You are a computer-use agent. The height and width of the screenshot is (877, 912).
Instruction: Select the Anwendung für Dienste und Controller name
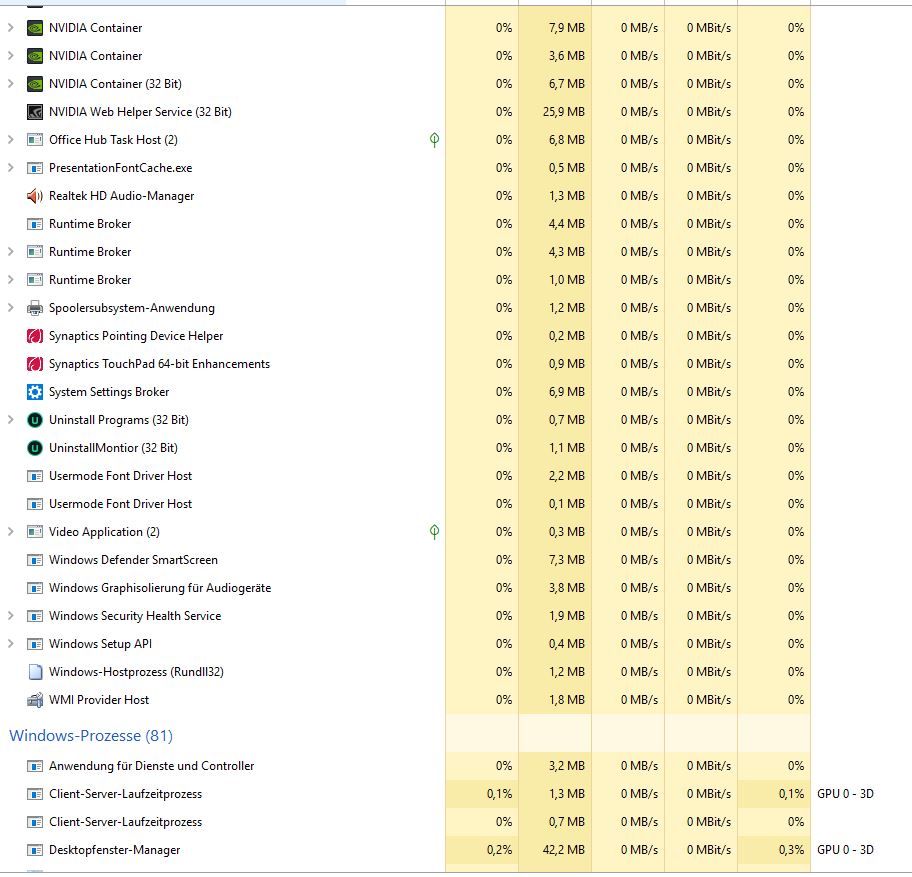click(151, 766)
